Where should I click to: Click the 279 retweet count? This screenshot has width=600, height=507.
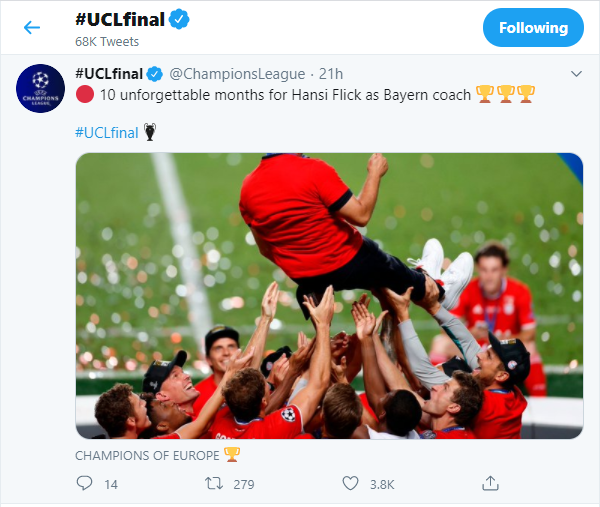[x=241, y=484]
